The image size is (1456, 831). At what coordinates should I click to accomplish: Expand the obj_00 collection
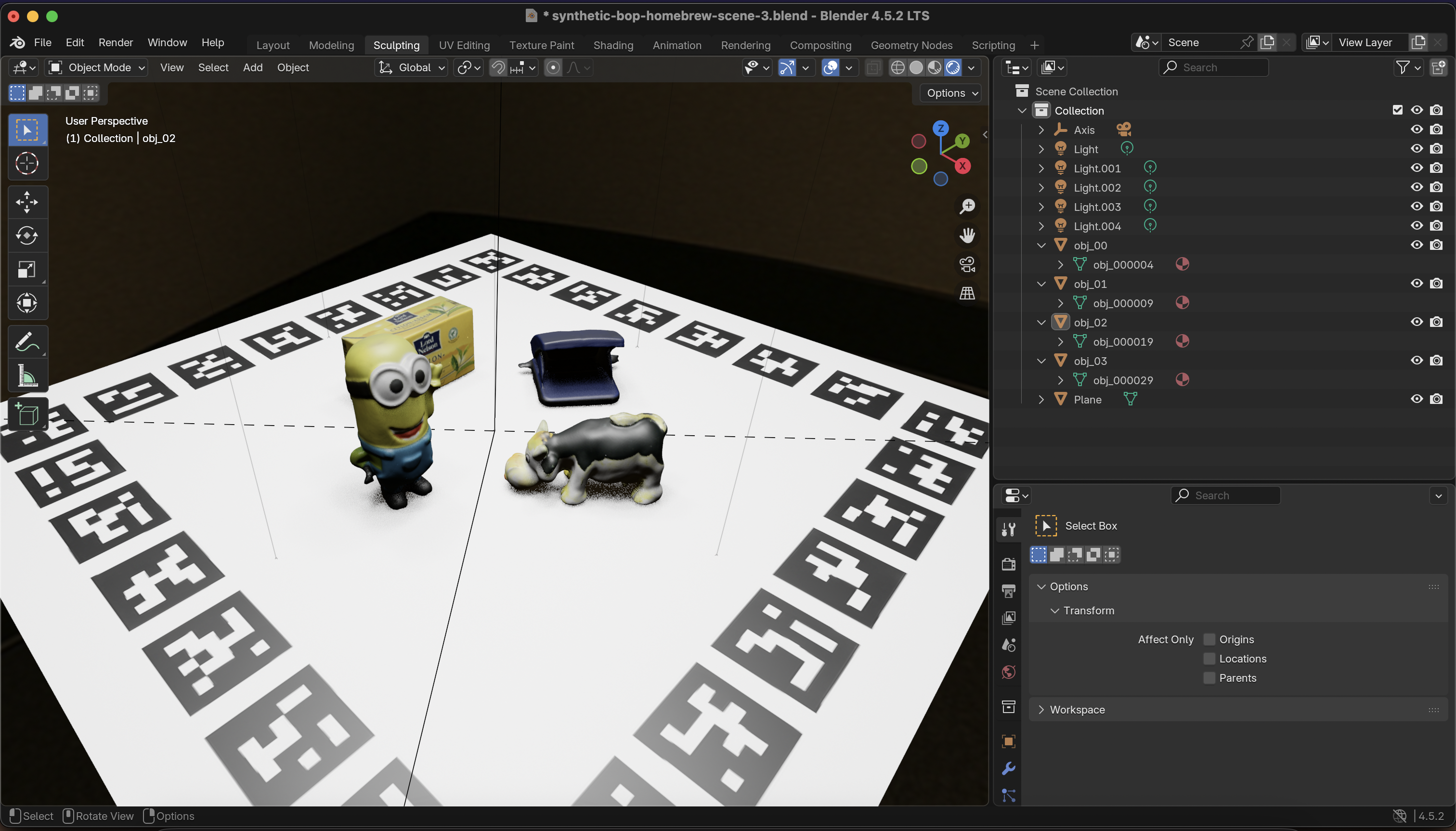1041,245
